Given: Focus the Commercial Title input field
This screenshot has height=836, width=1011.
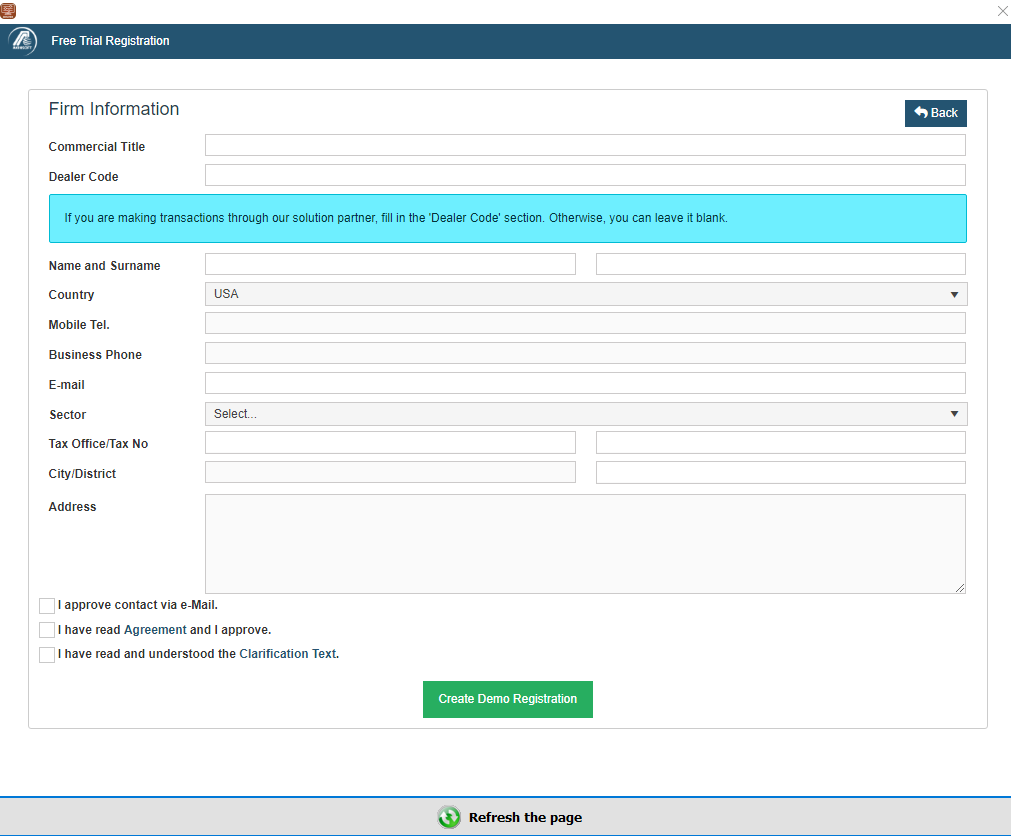Looking at the screenshot, I should click(x=585, y=146).
